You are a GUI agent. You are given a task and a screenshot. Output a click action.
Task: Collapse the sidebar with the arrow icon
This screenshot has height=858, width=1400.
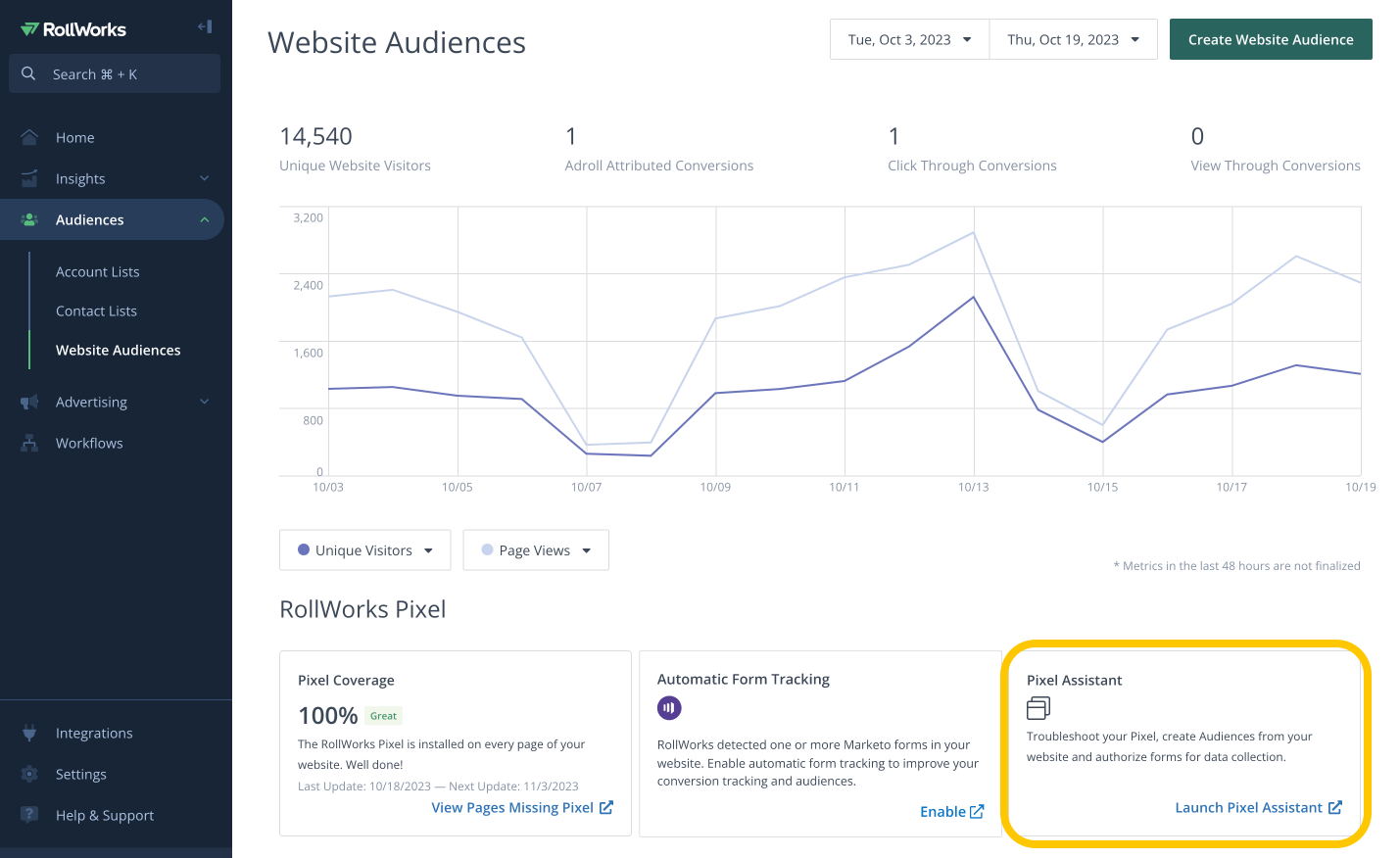[205, 26]
